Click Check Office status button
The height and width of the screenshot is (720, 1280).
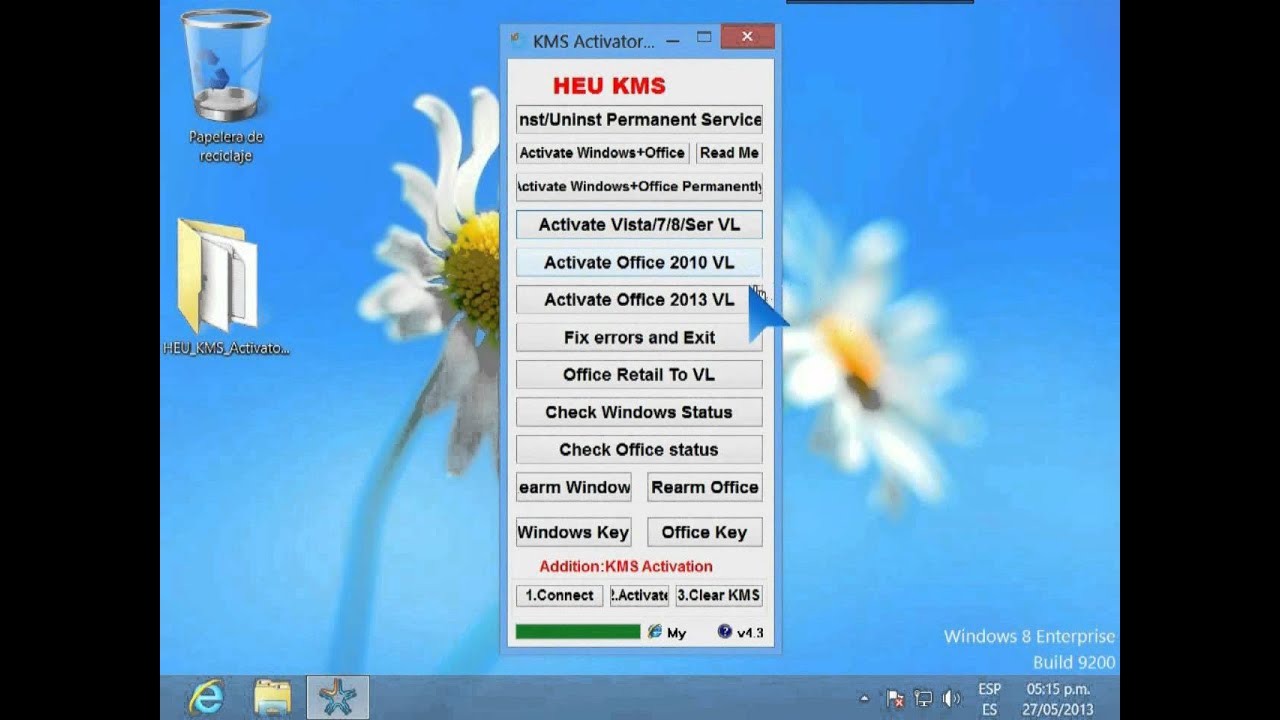pyautogui.click(x=639, y=450)
